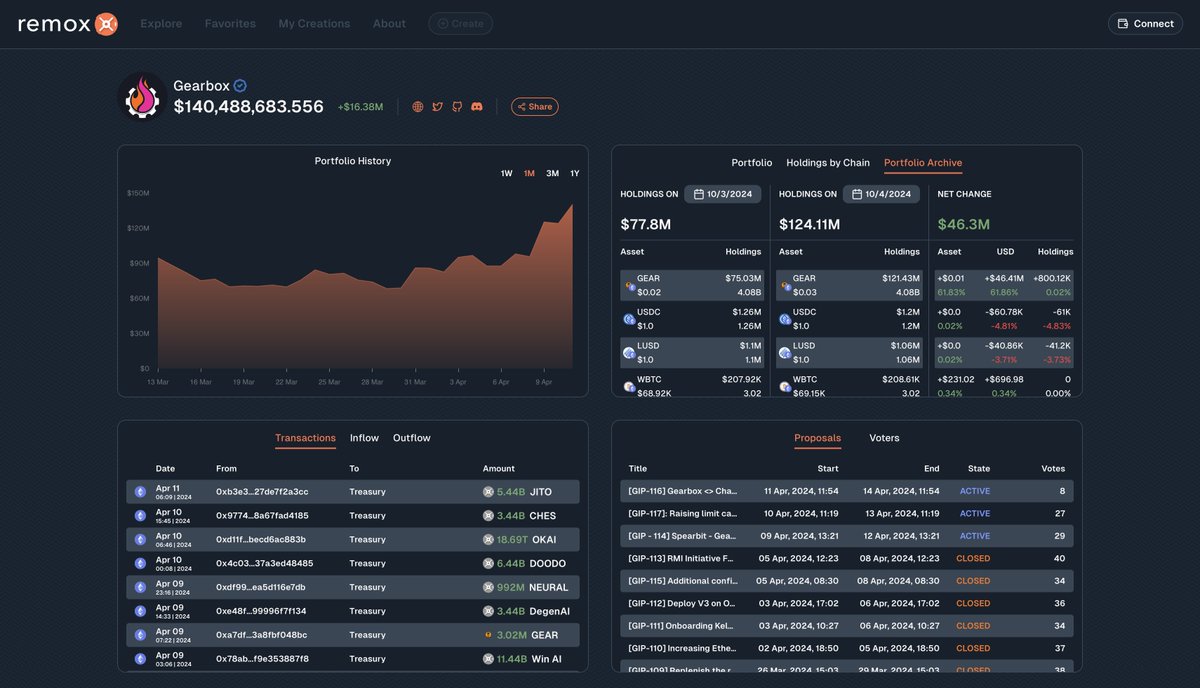
Task: Open proposal GIP-112 Deploy V3 on O...
Action: coord(846,603)
